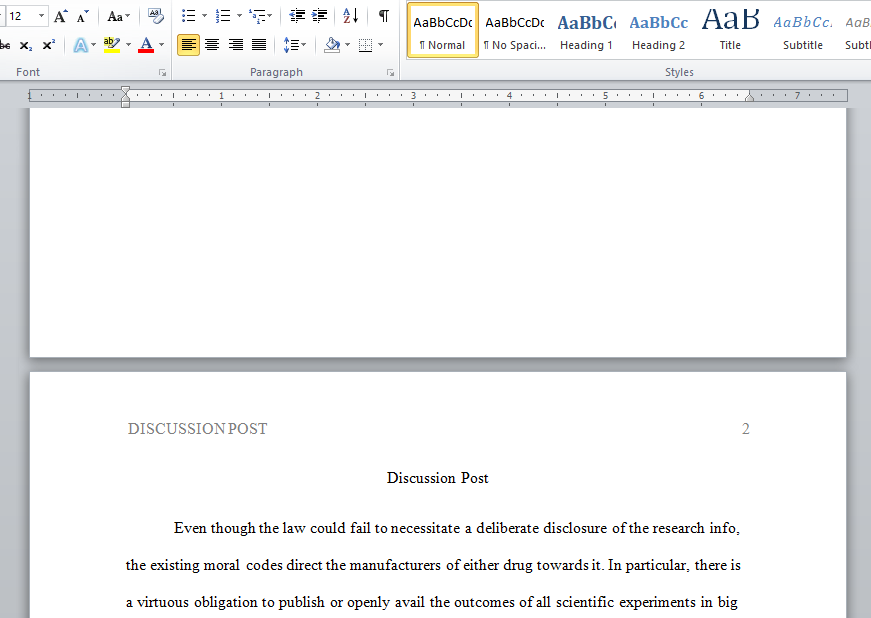Expand the Borders dropdown arrow
Screen dimensions: 871x618
pos(381,45)
